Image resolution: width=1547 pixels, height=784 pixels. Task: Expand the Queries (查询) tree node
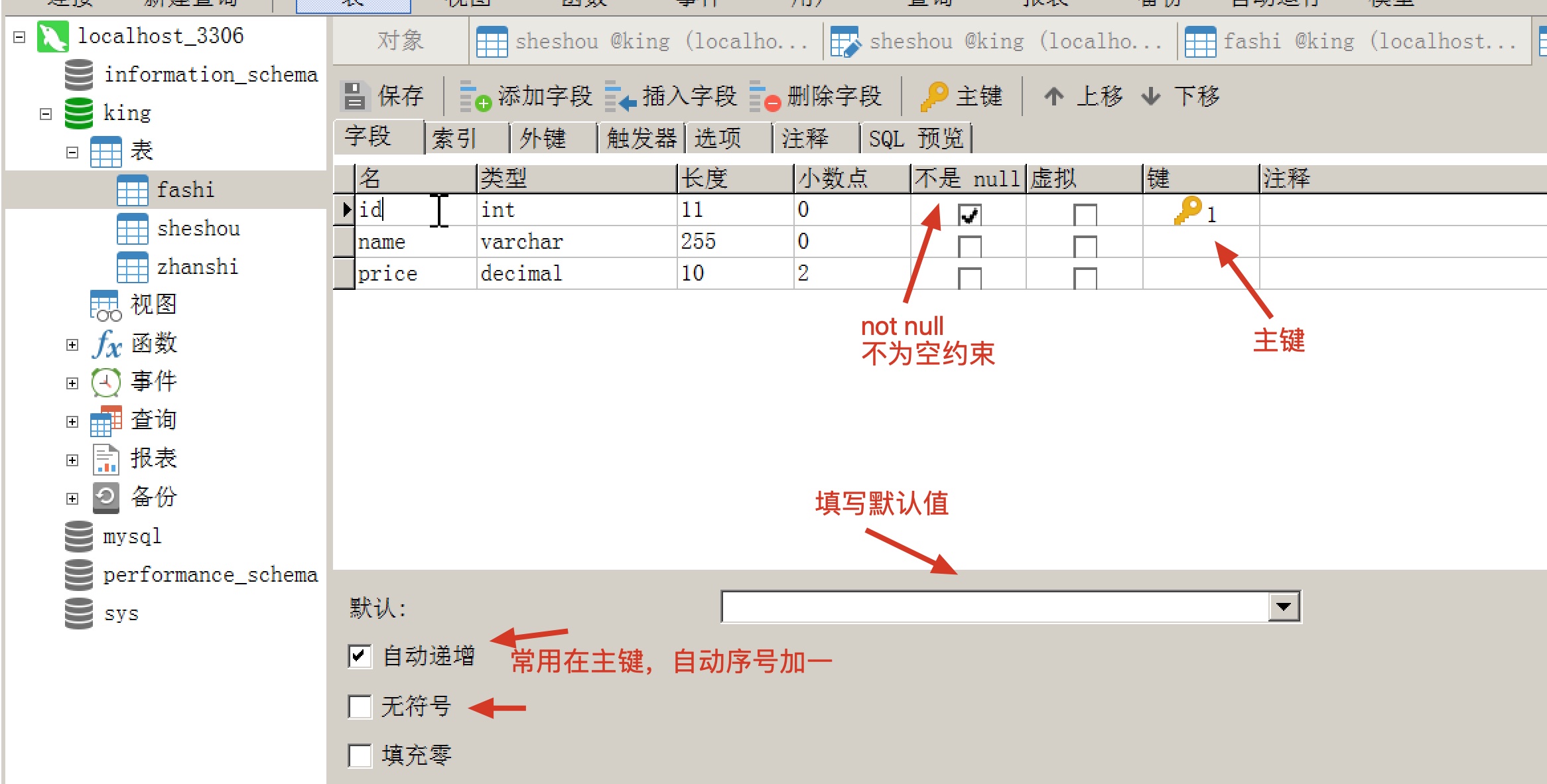point(72,422)
